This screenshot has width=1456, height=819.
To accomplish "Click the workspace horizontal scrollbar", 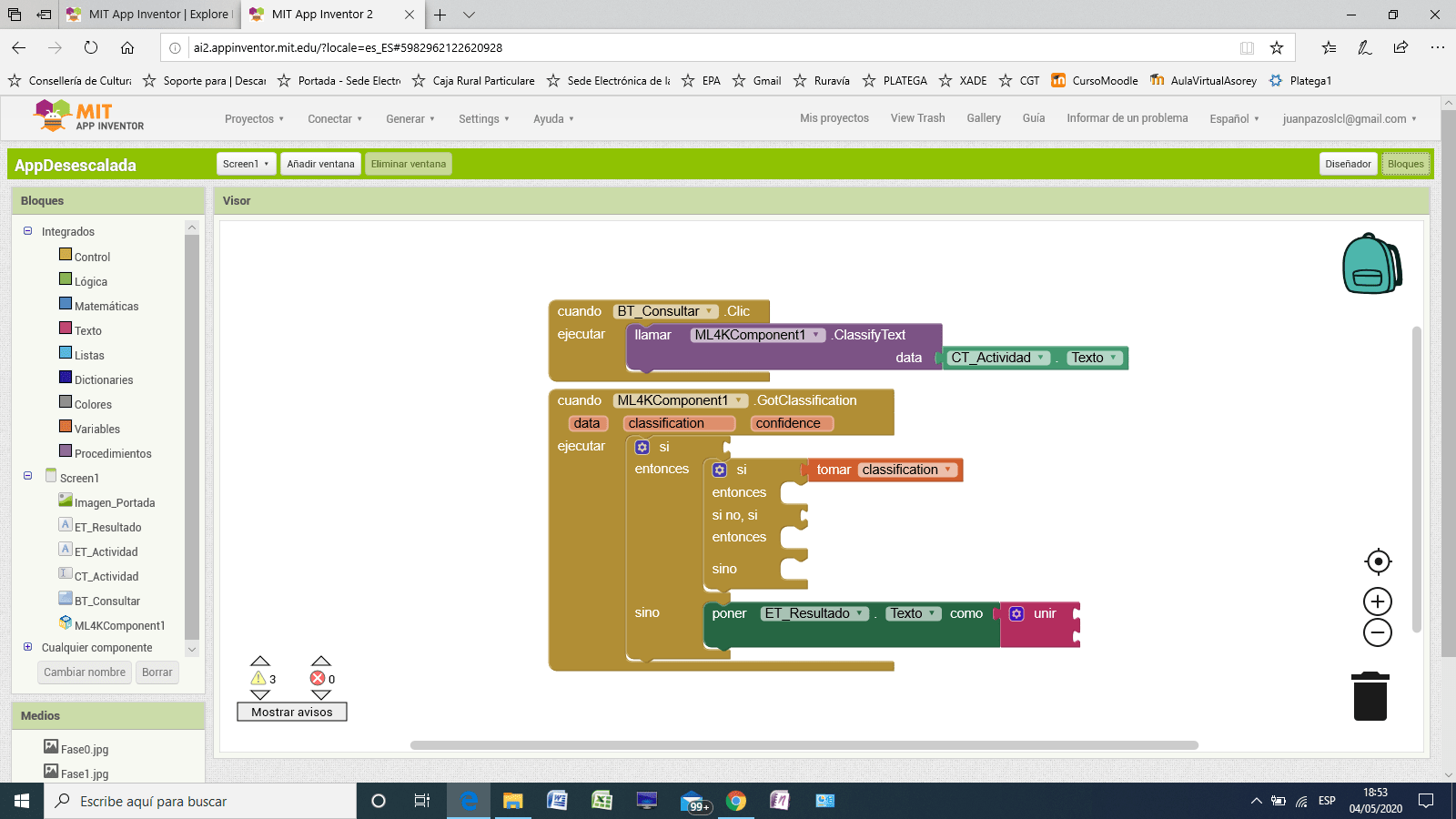I will coord(804,745).
